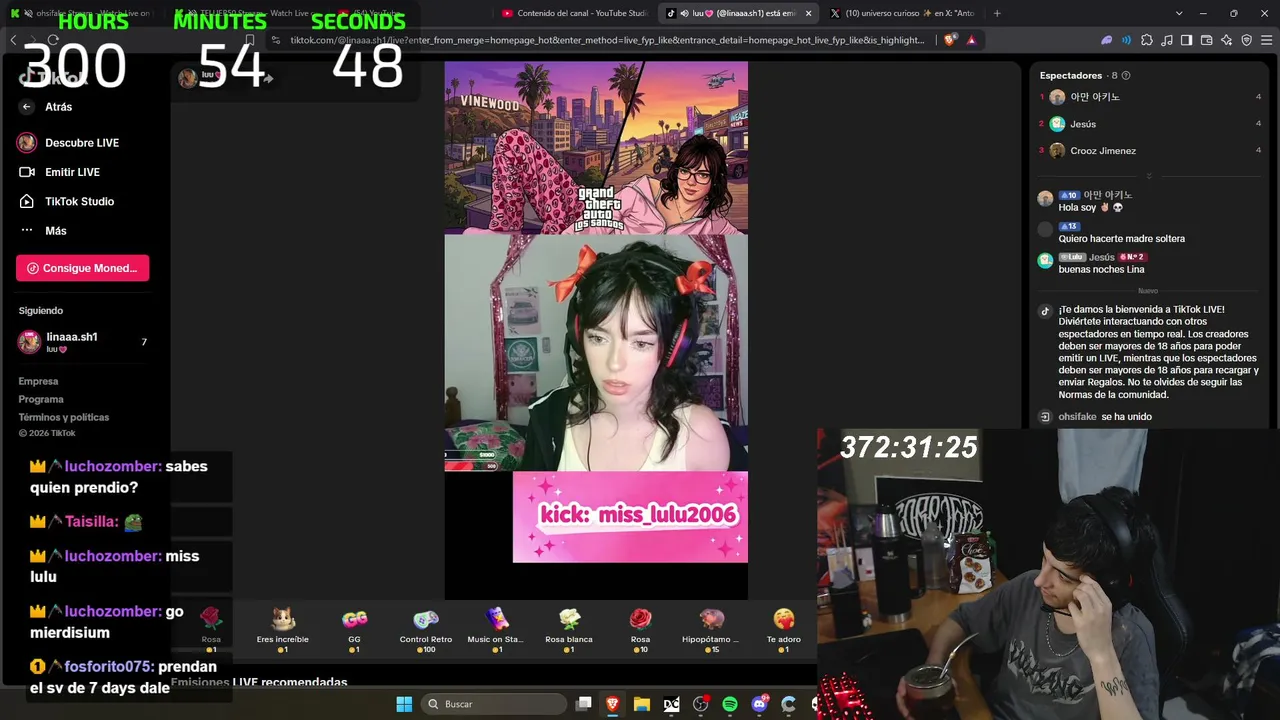Send the Control Retro gift
Image resolution: width=1280 pixels, height=720 pixels.
coord(426,630)
